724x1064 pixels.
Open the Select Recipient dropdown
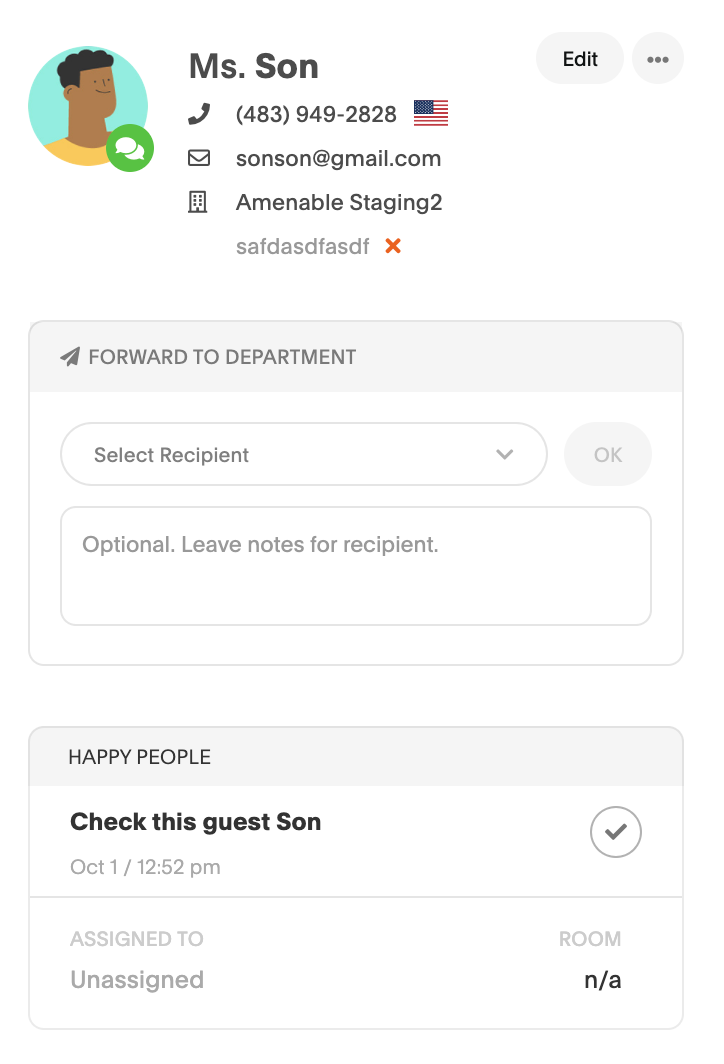click(x=290, y=455)
